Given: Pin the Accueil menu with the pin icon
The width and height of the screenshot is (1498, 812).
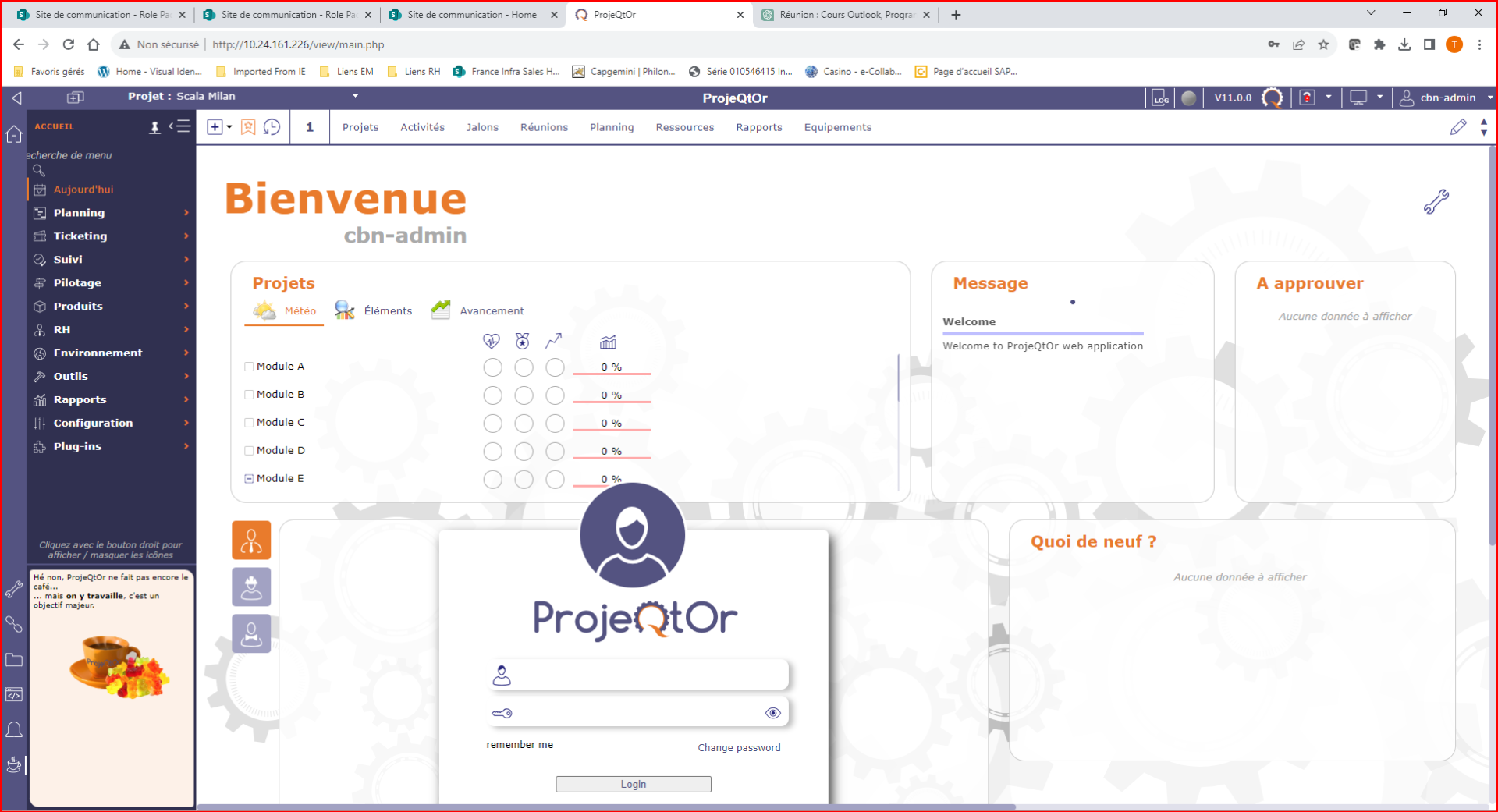Looking at the screenshot, I should [154, 127].
